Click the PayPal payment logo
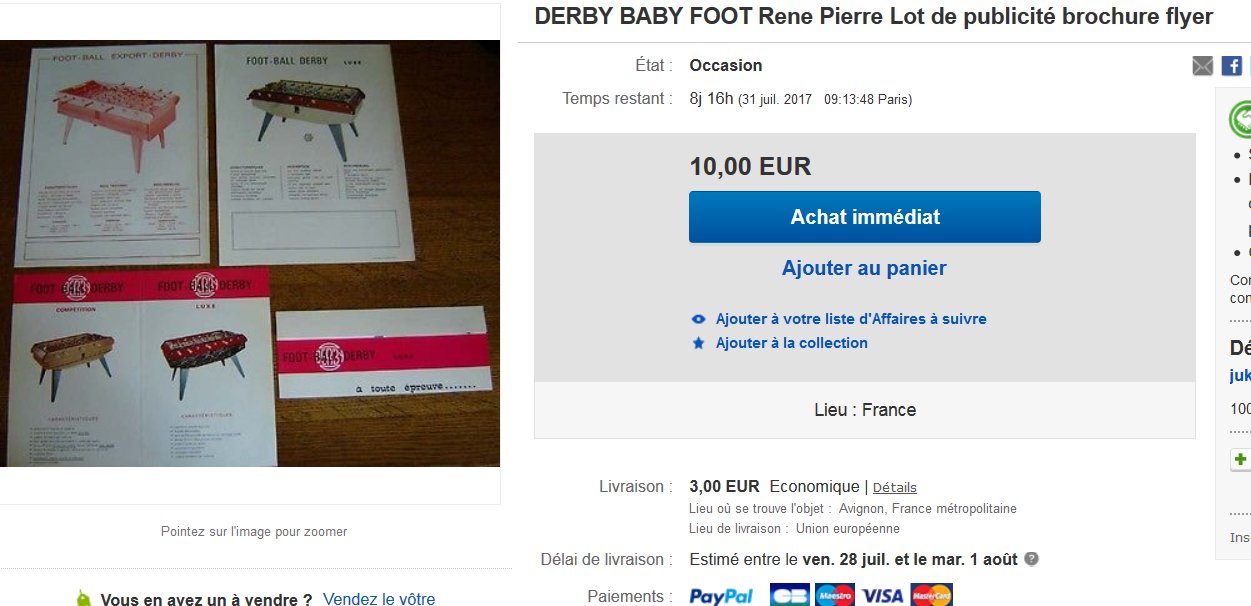Viewport: 1251px width, 606px height. 721,596
